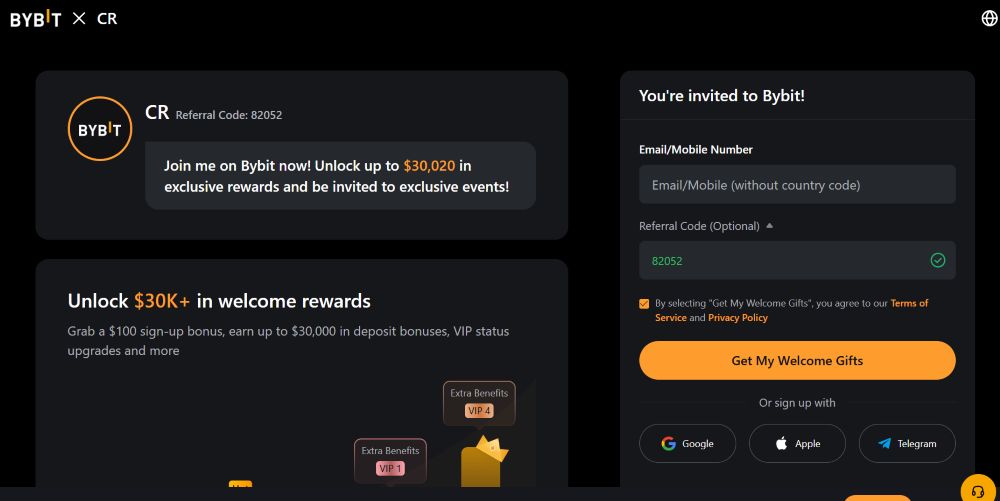Click the referral code field containing 82052

pyautogui.click(x=797, y=260)
